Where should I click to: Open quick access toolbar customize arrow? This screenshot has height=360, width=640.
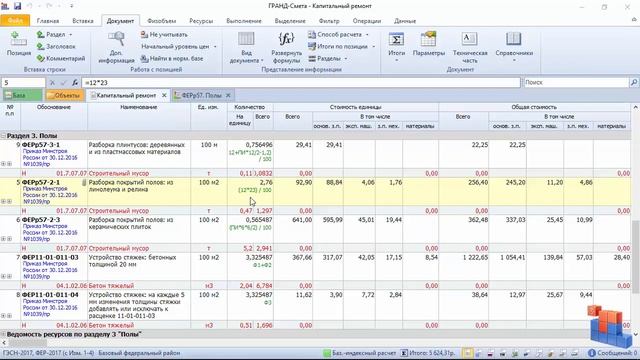click(x=71, y=6)
